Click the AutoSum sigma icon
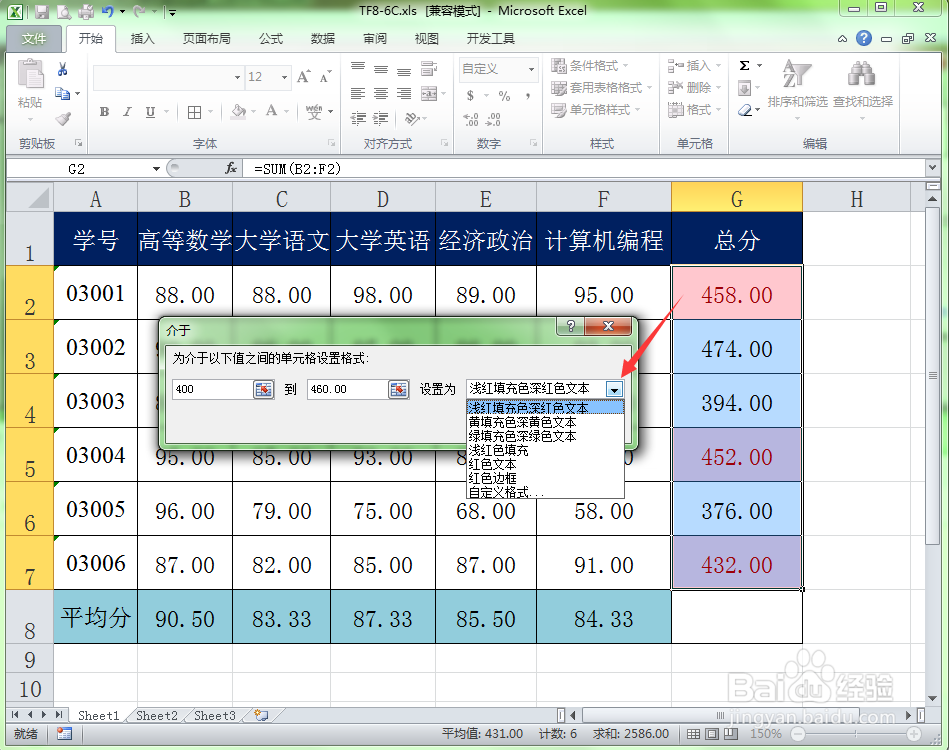 pos(744,66)
